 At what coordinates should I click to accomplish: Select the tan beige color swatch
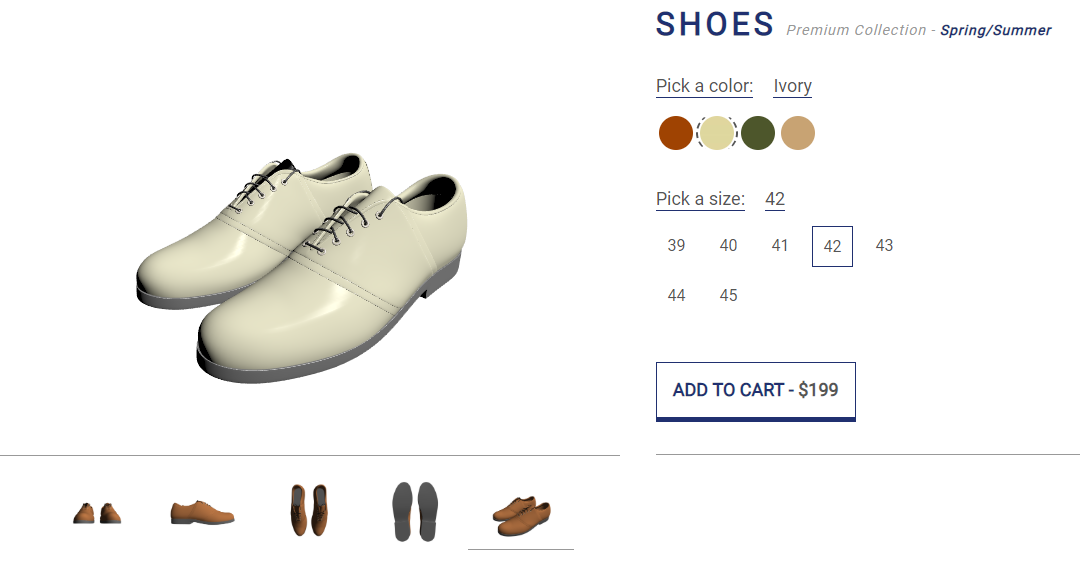[798, 133]
